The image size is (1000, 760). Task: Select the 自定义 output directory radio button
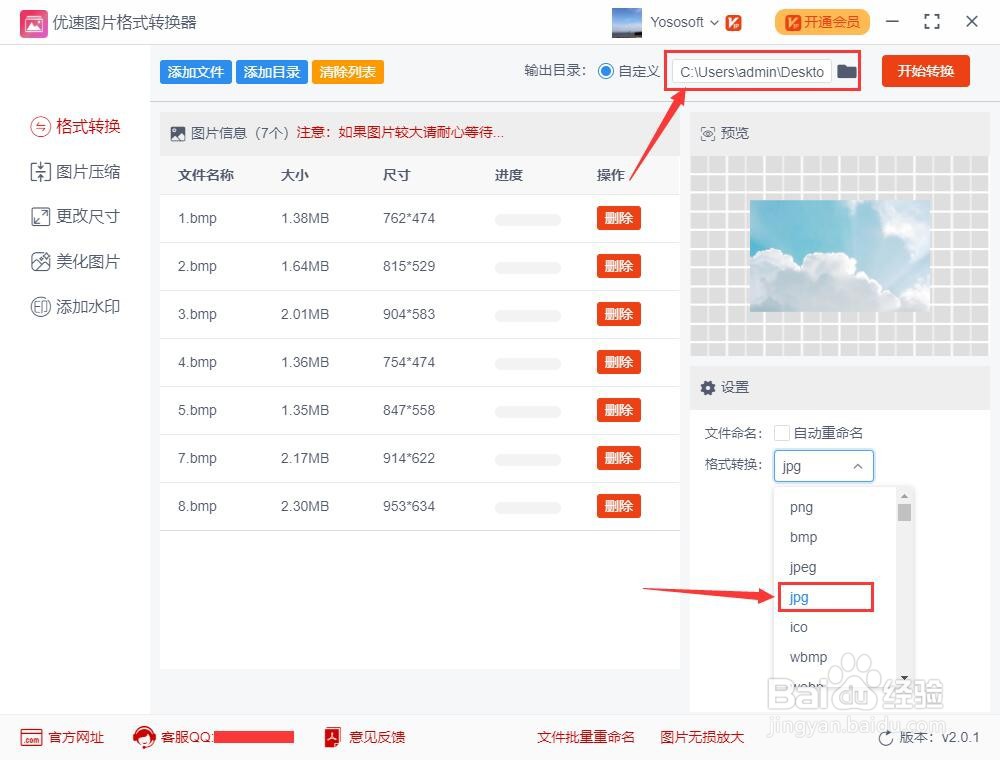pos(605,71)
